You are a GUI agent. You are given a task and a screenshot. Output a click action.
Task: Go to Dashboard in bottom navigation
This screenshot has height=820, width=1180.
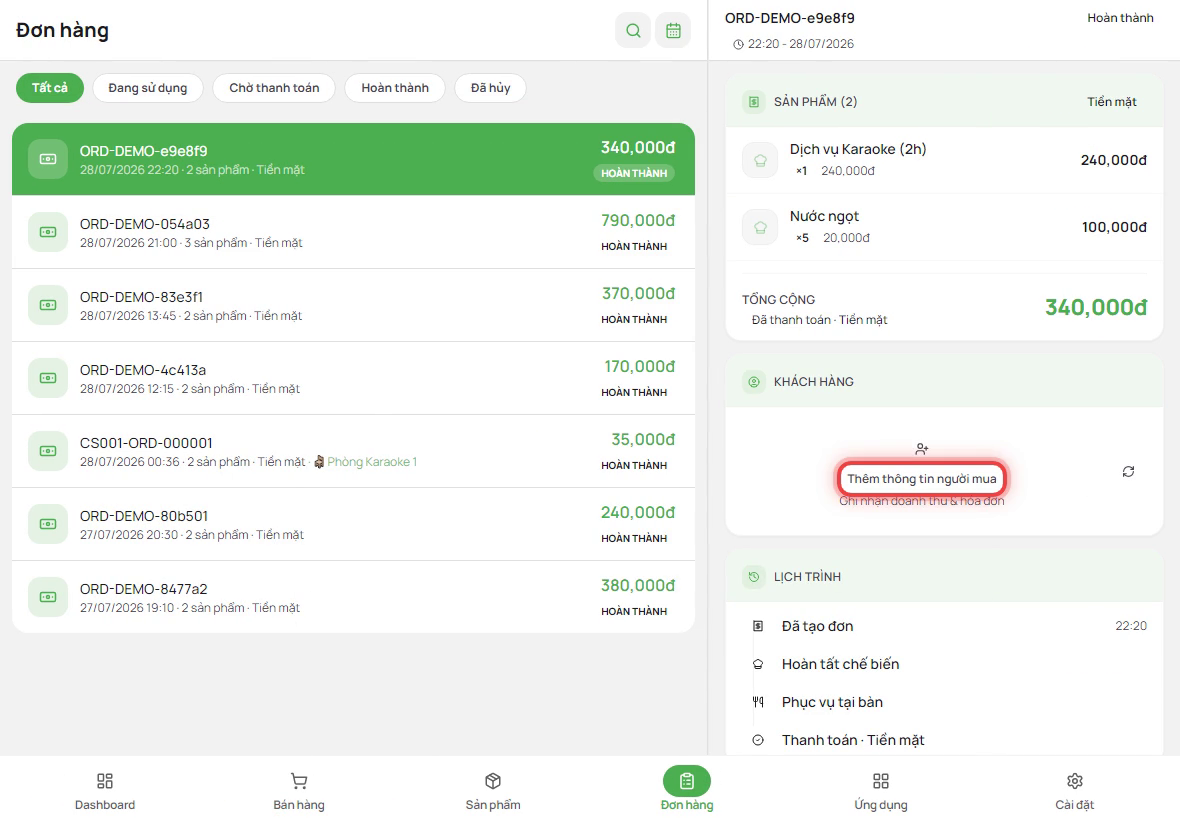coord(105,790)
